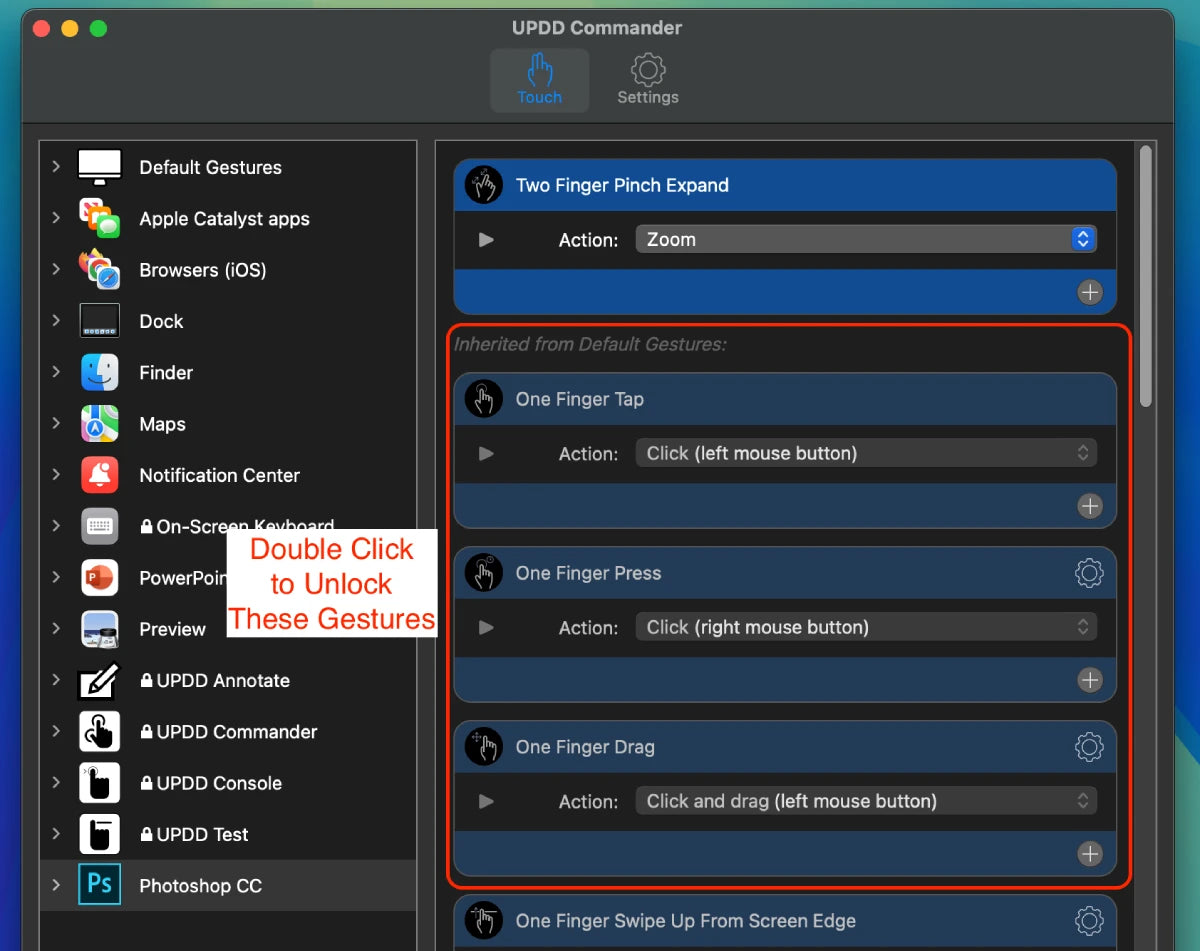Click the UPDD Console icon

point(100,783)
